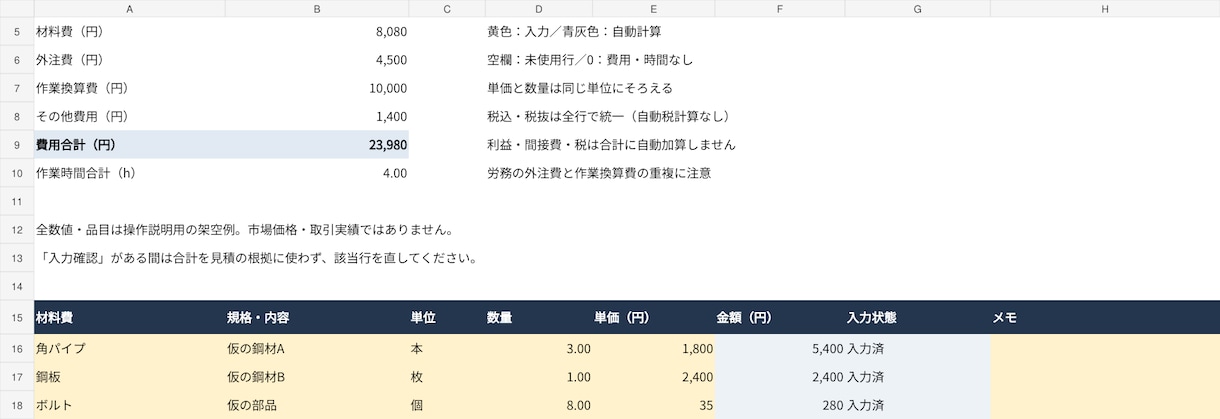Screen dimensions: 1220x419
Task: Click the 入力状態 table header
Action: coord(917,318)
